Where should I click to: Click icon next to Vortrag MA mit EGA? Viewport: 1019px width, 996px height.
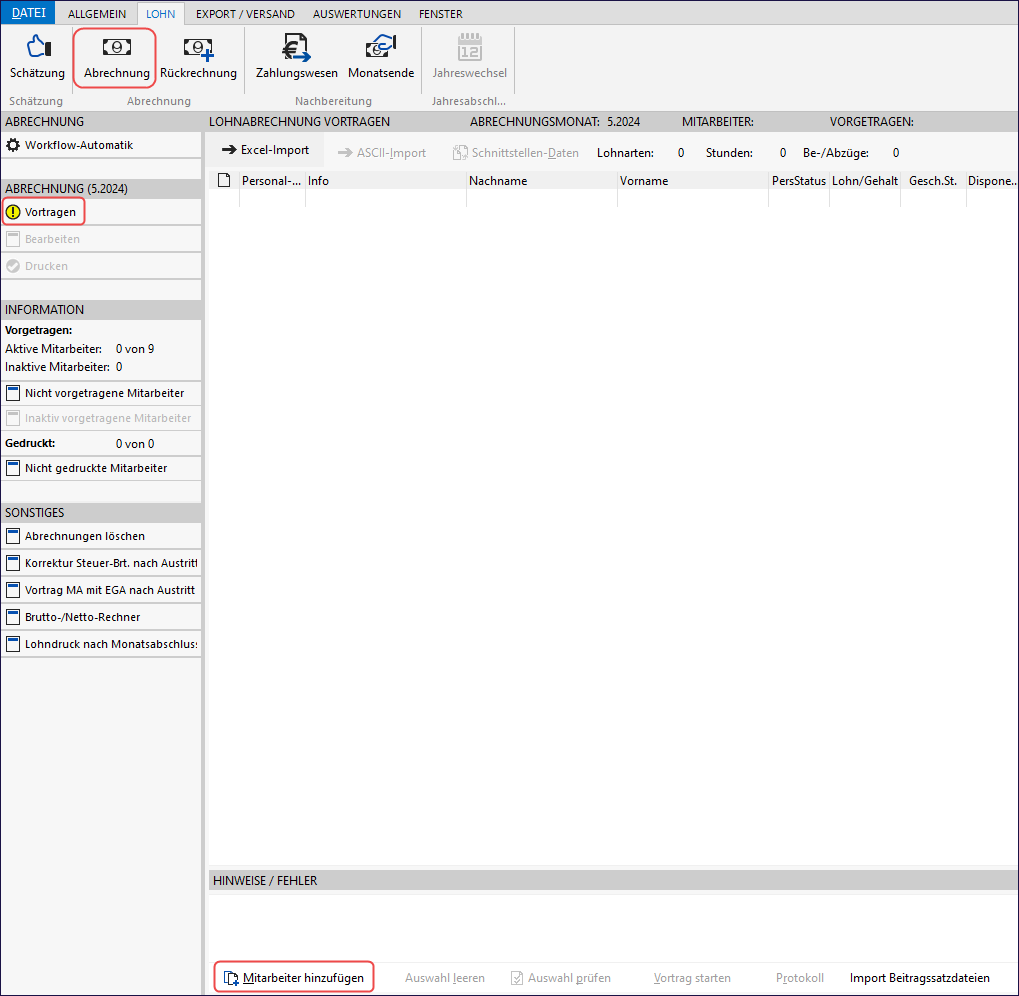13,590
